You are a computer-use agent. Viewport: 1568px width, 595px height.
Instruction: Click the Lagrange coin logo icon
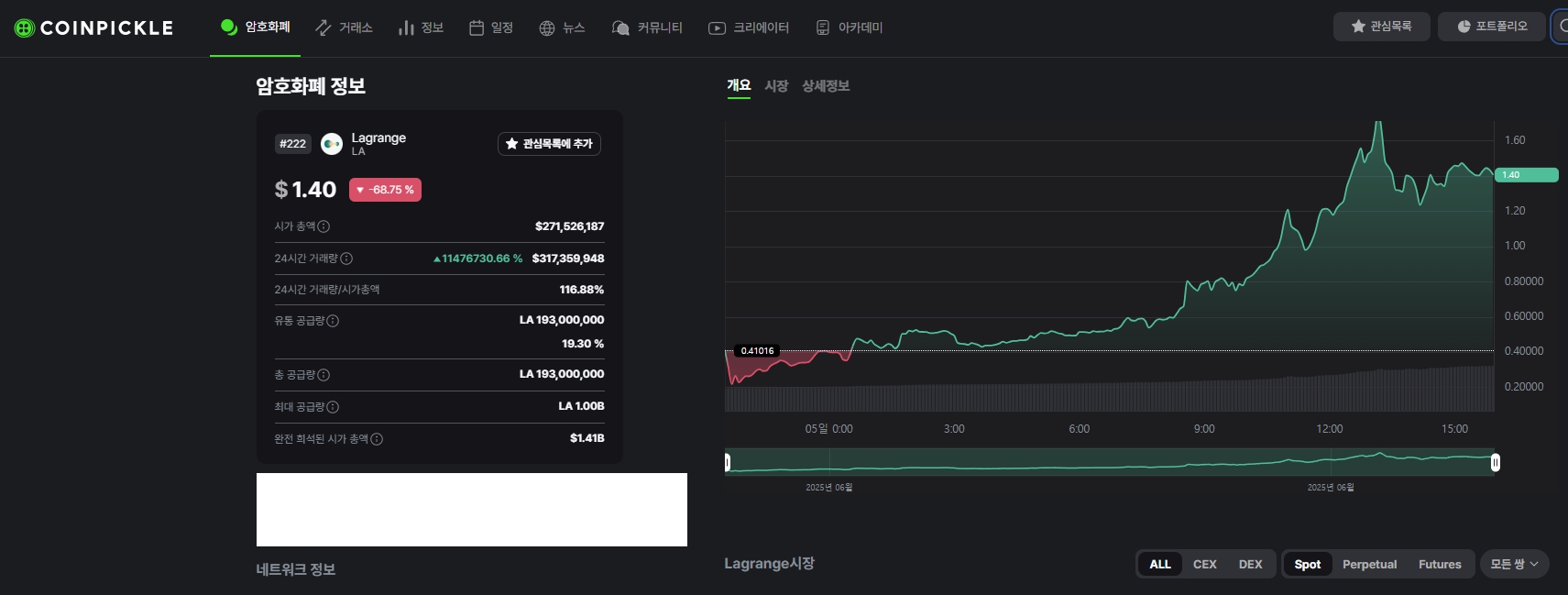point(332,144)
